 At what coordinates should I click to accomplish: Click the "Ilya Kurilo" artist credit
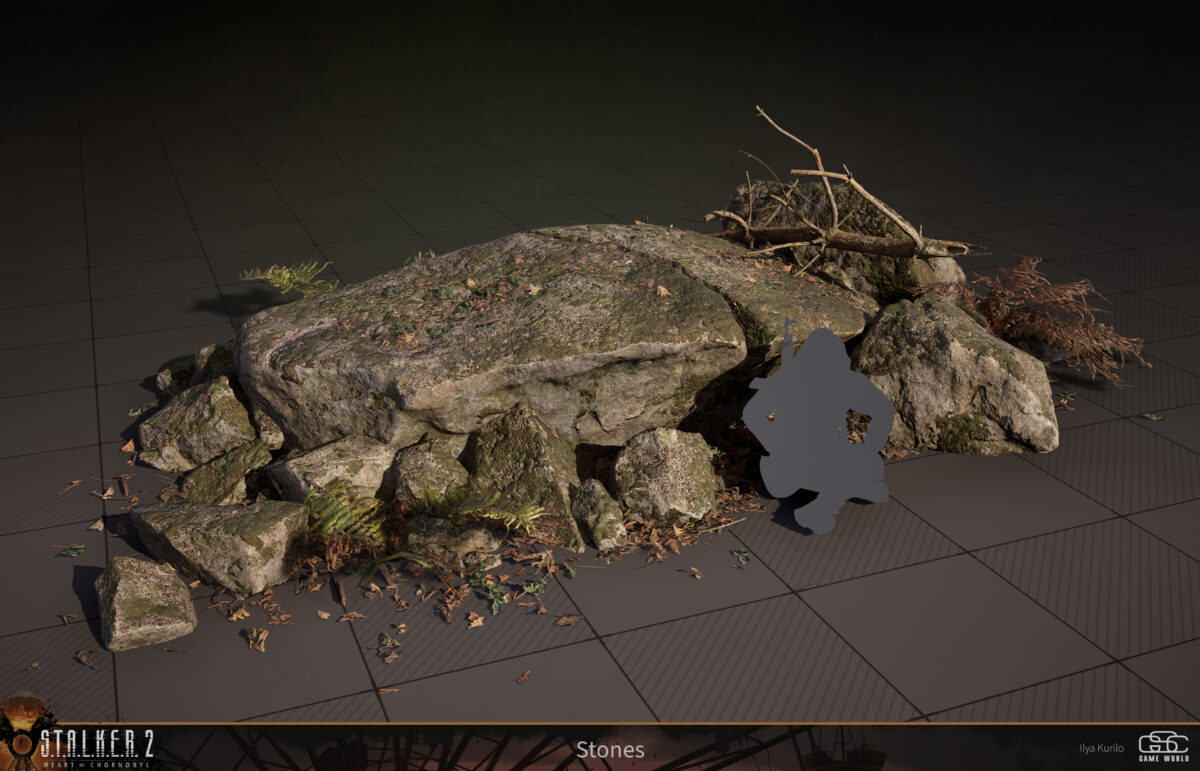(x=1101, y=748)
